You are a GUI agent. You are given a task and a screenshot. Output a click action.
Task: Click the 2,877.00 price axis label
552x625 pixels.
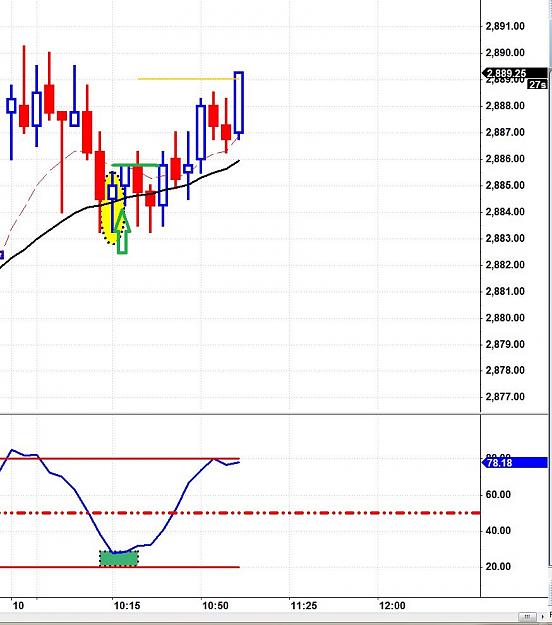505,397
